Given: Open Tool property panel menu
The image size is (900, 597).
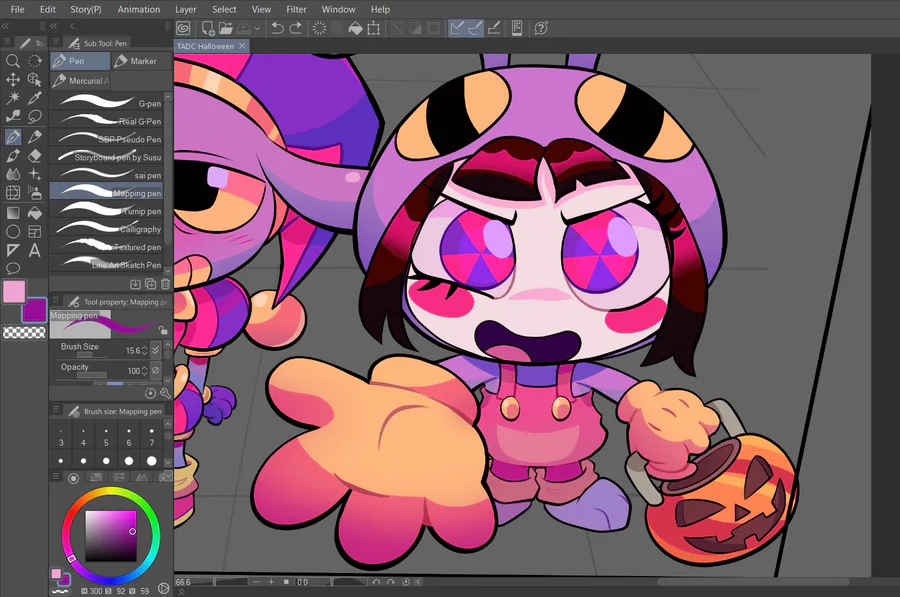Looking at the screenshot, I should (56, 300).
